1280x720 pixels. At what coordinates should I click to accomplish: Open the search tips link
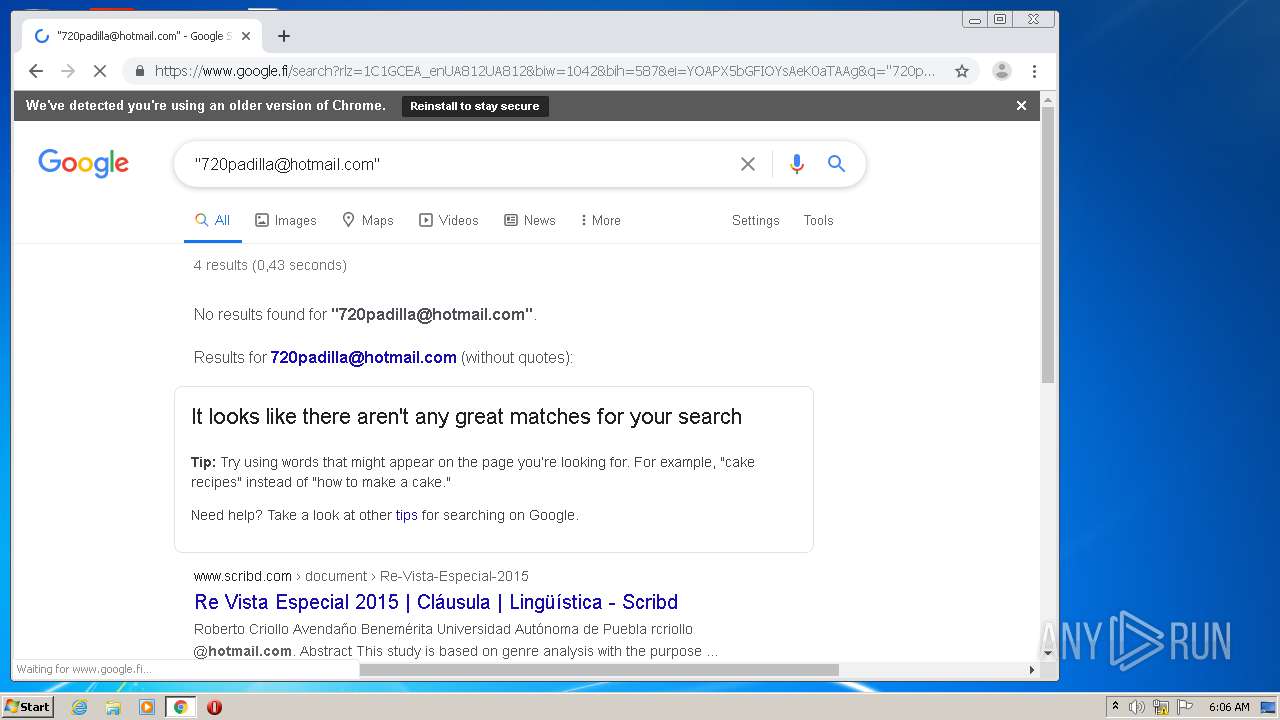pos(406,515)
